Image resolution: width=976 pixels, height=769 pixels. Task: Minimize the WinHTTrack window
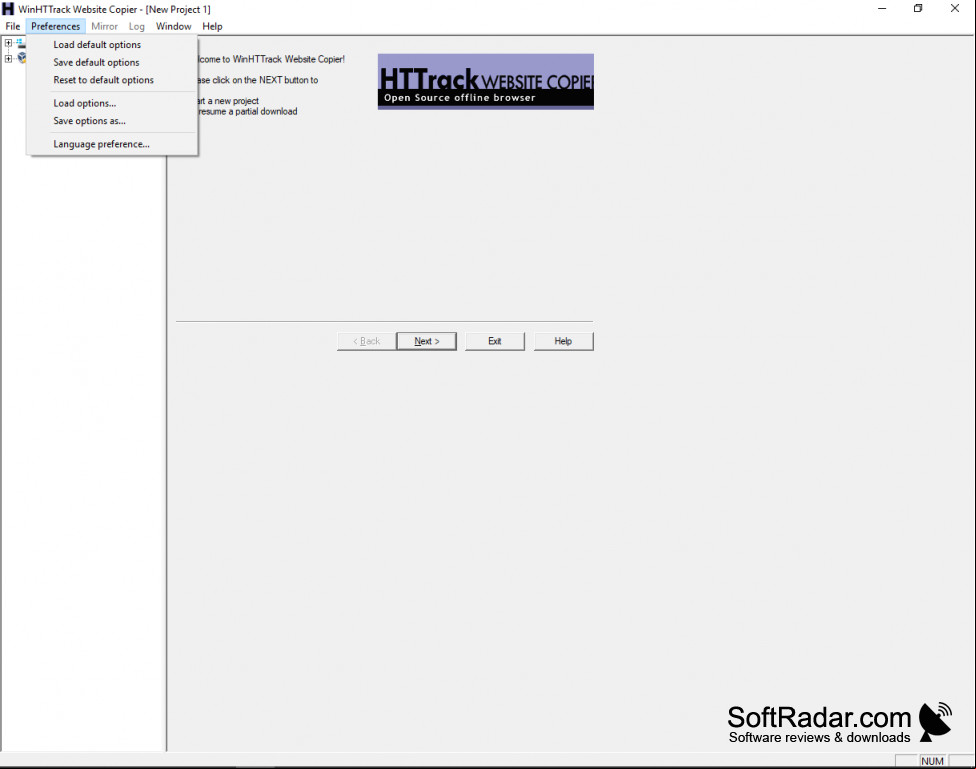point(882,9)
